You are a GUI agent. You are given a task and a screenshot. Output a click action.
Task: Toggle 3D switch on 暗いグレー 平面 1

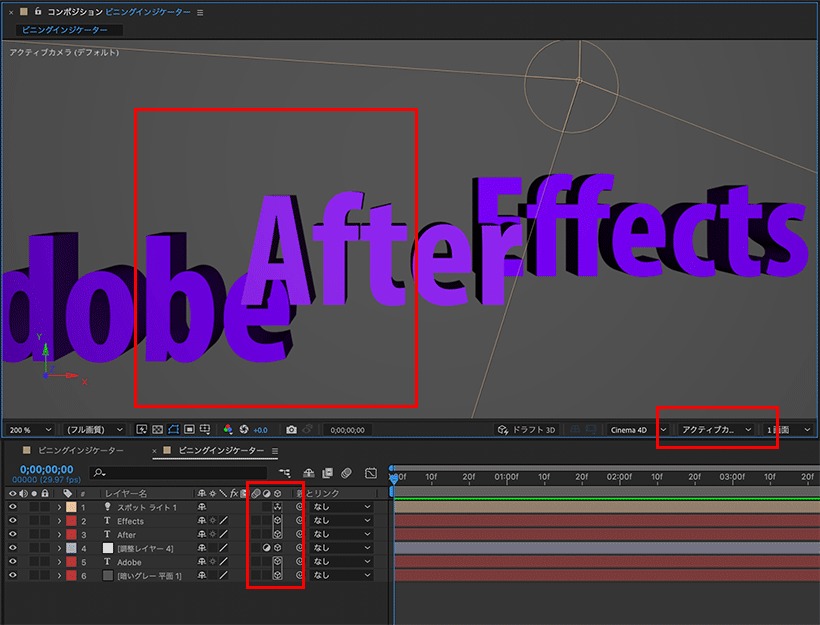point(277,575)
